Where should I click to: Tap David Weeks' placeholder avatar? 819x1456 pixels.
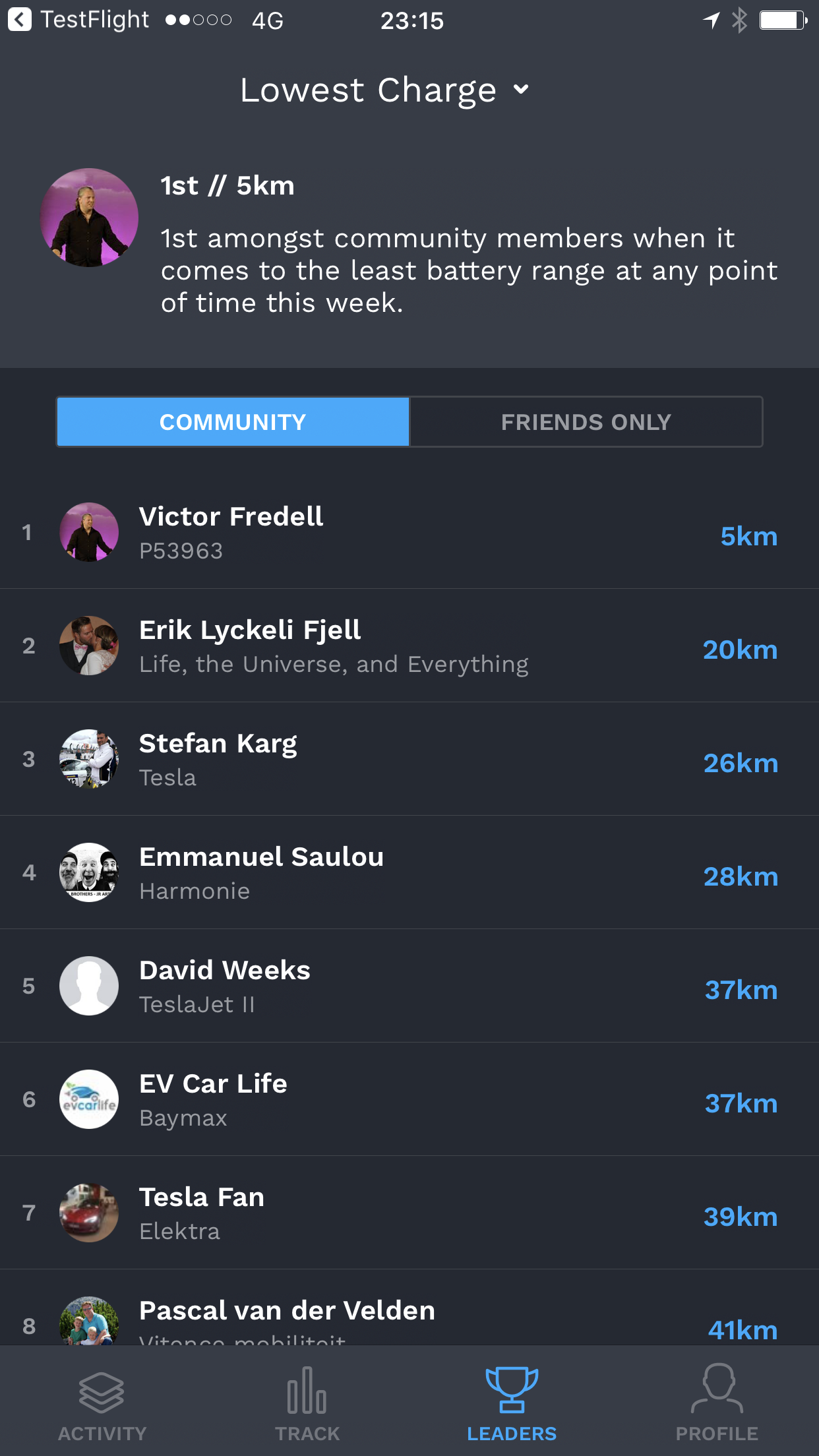point(89,986)
